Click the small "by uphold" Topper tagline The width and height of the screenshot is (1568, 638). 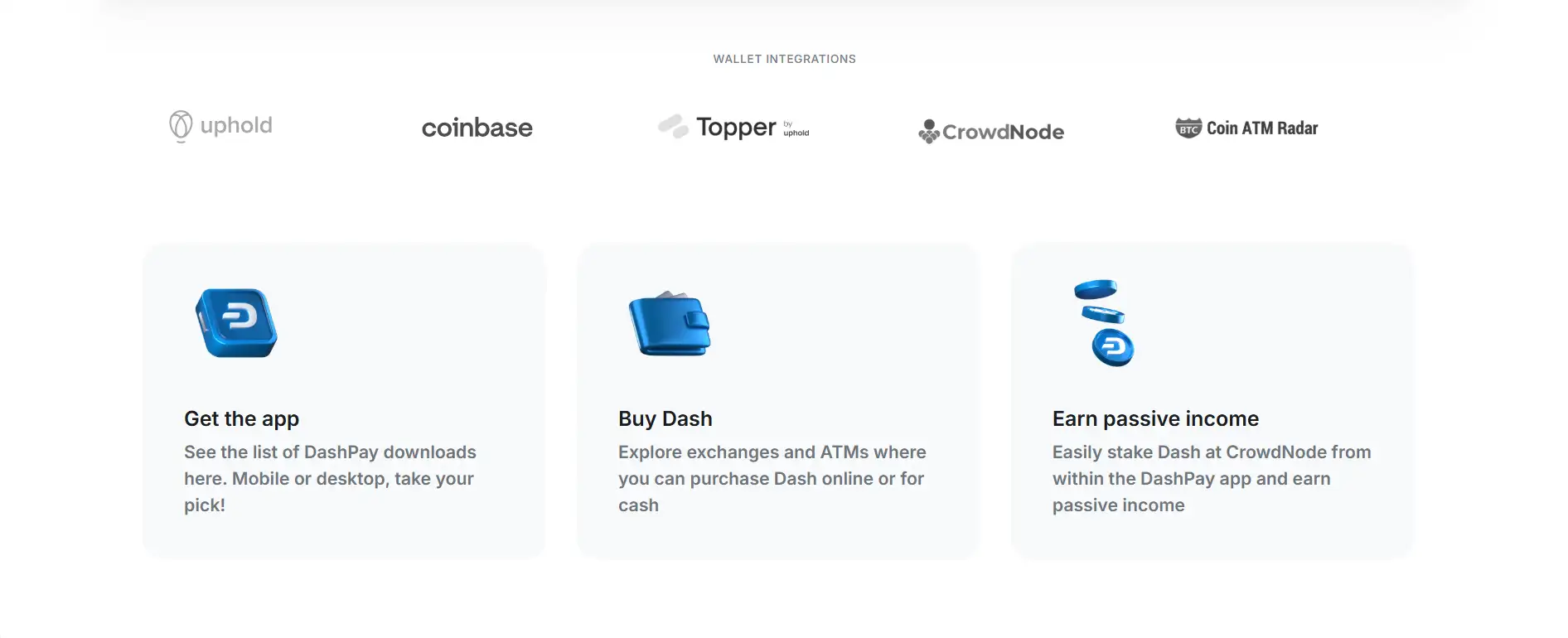point(796,129)
